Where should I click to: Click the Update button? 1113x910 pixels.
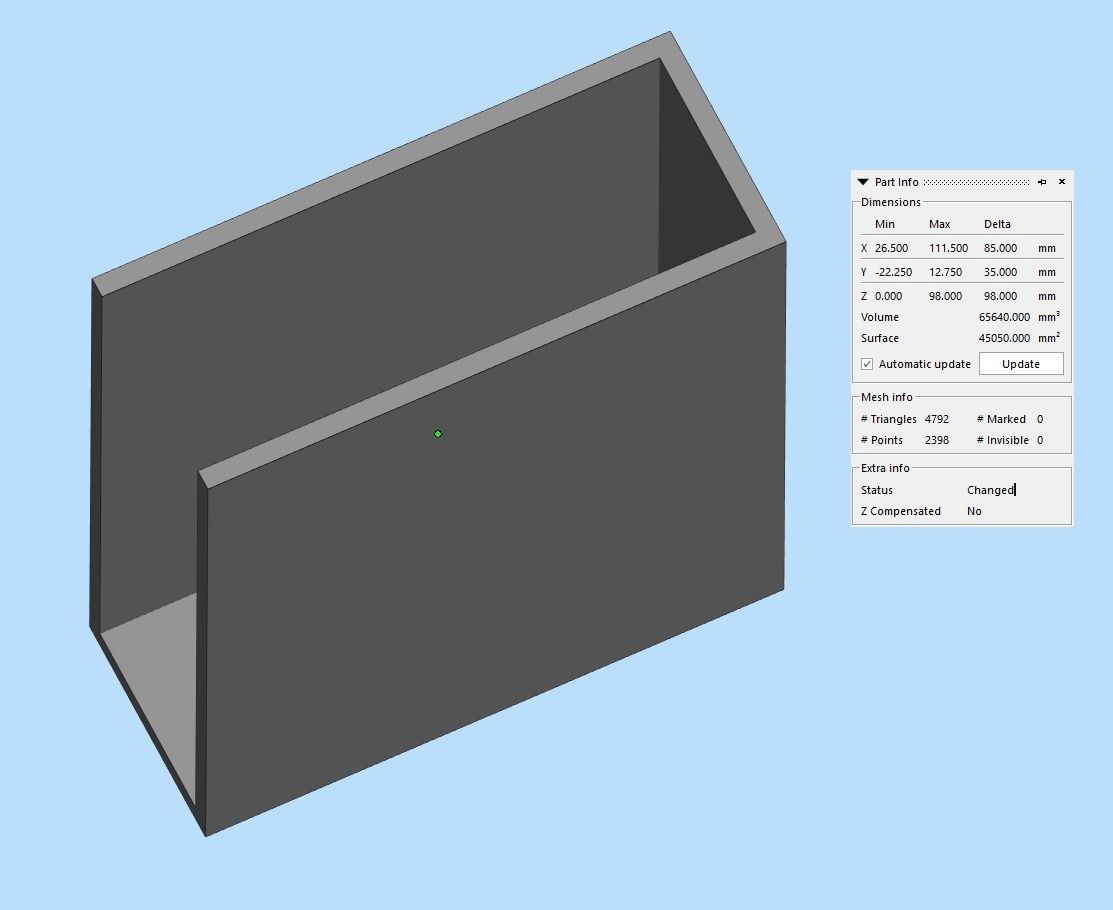point(1021,363)
